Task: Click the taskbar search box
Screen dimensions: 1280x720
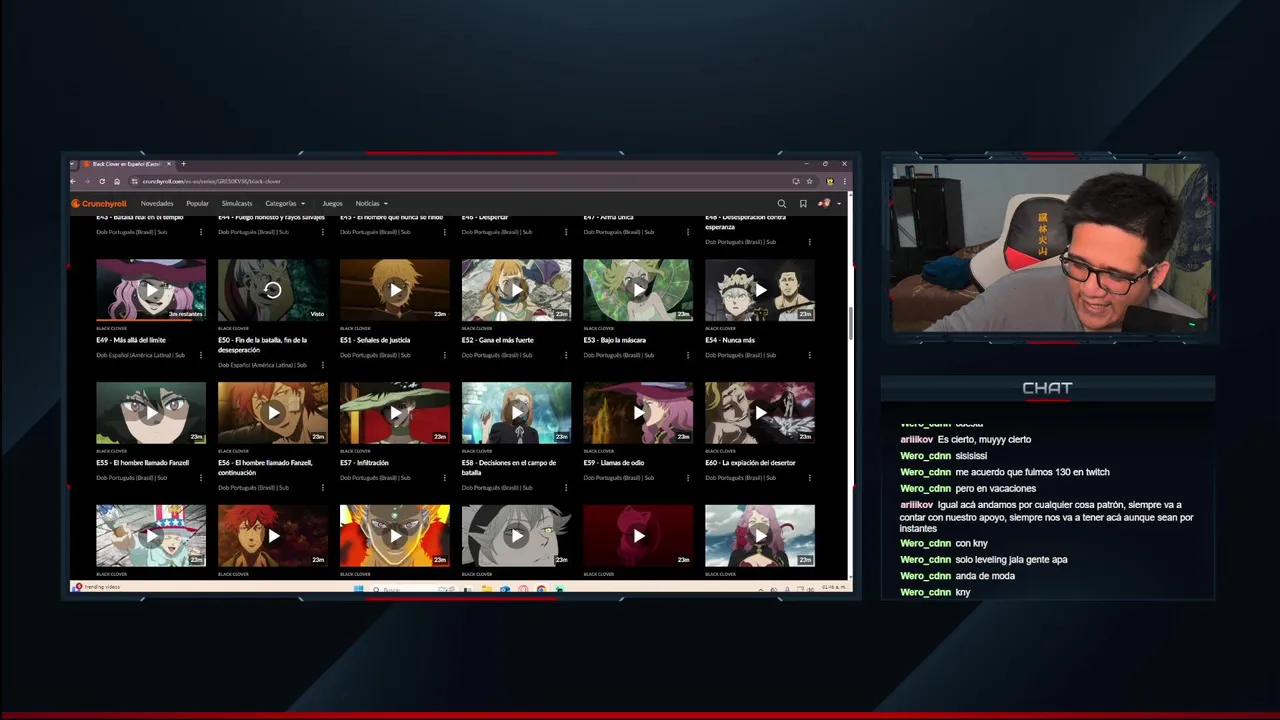Action: click(x=412, y=588)
